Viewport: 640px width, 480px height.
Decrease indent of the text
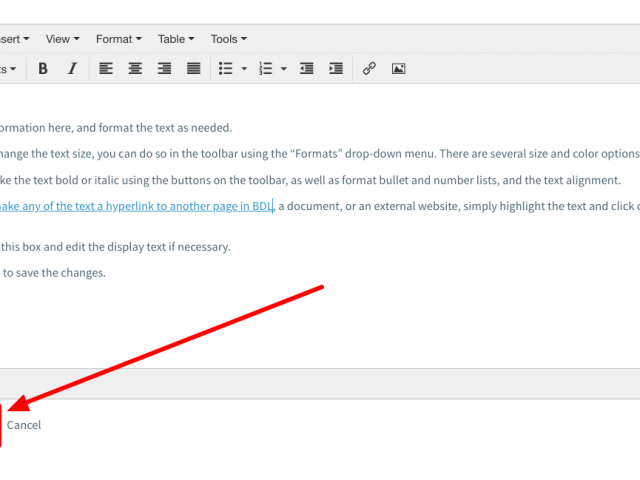[307, 69]
